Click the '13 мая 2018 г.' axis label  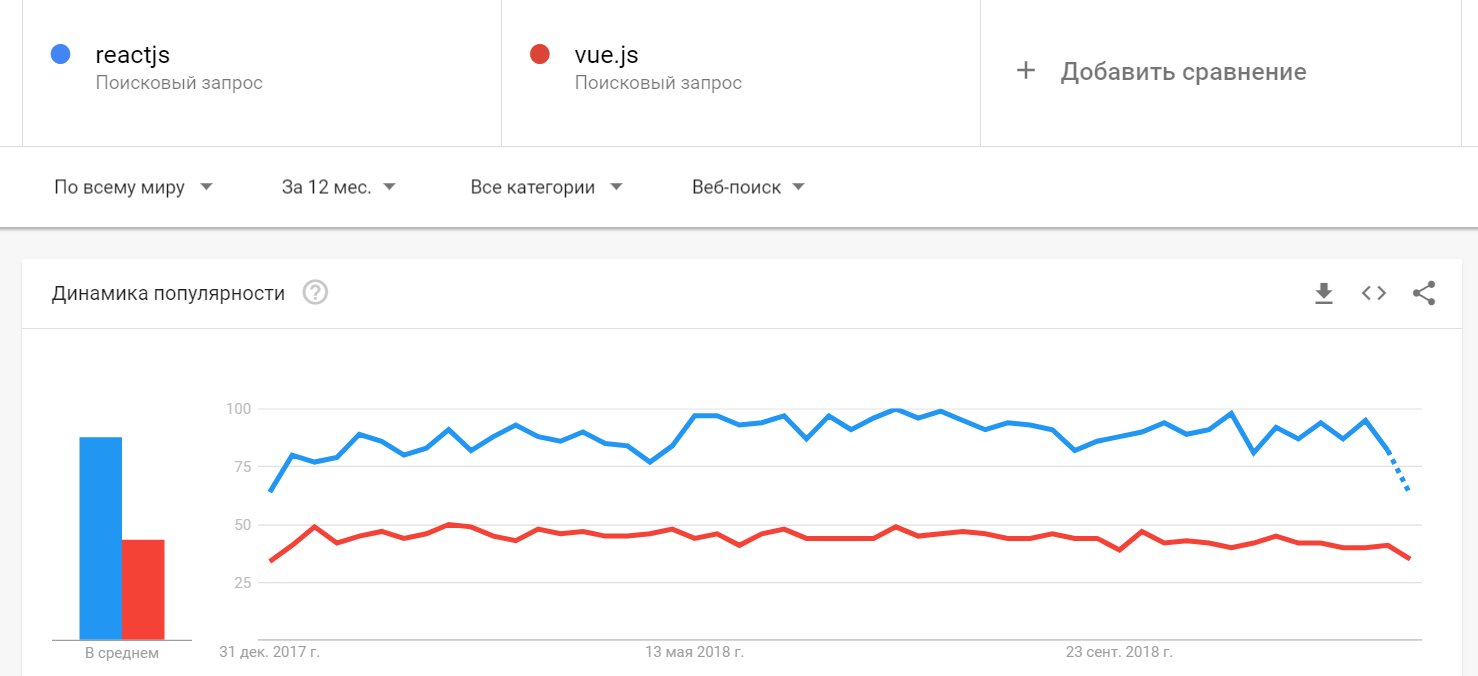[694, 652]
